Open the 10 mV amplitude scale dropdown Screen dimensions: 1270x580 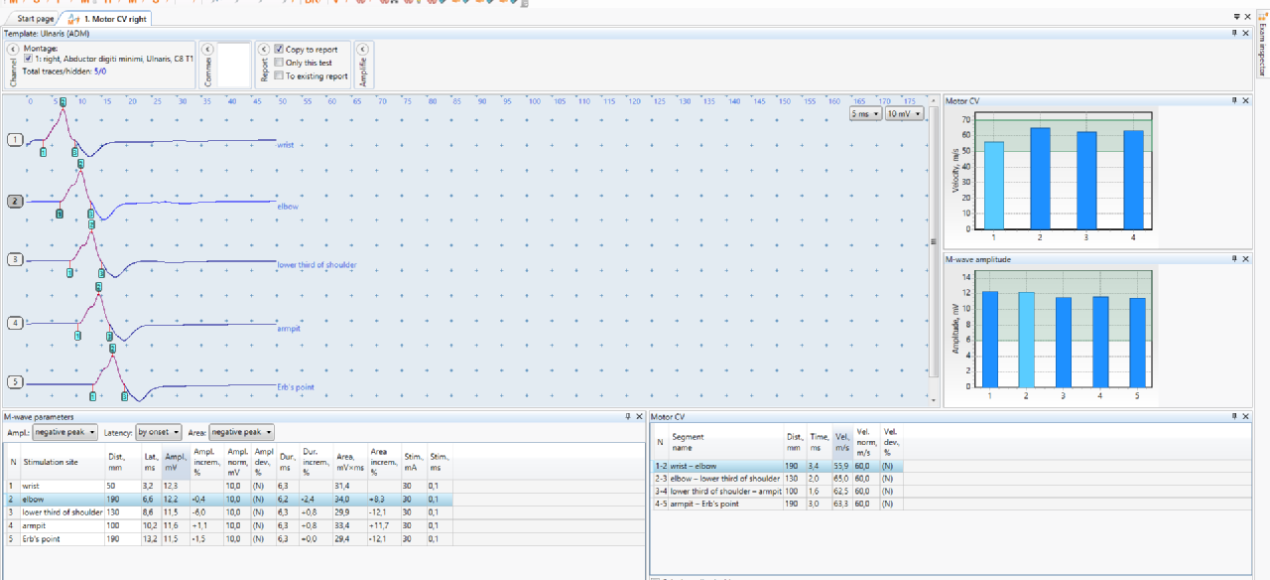905,114
